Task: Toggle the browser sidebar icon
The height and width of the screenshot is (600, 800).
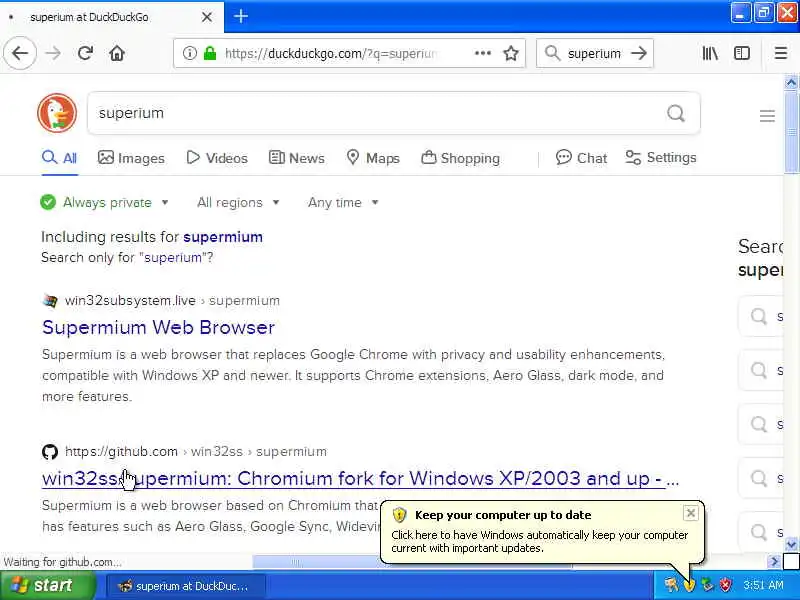Action: pos(742,53)
